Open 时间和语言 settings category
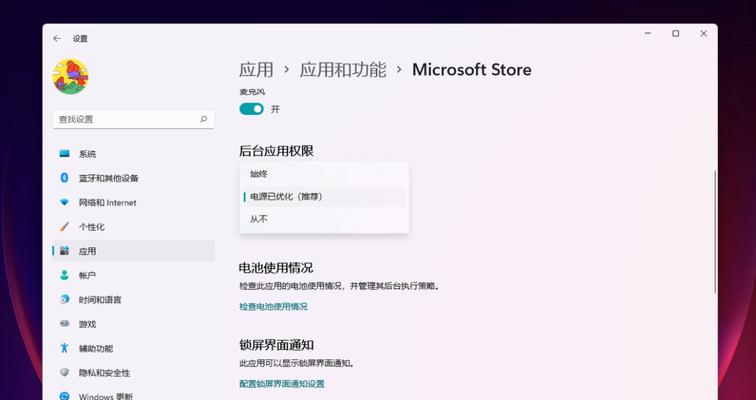The image size is (756, 400). (x=134, y=299)
